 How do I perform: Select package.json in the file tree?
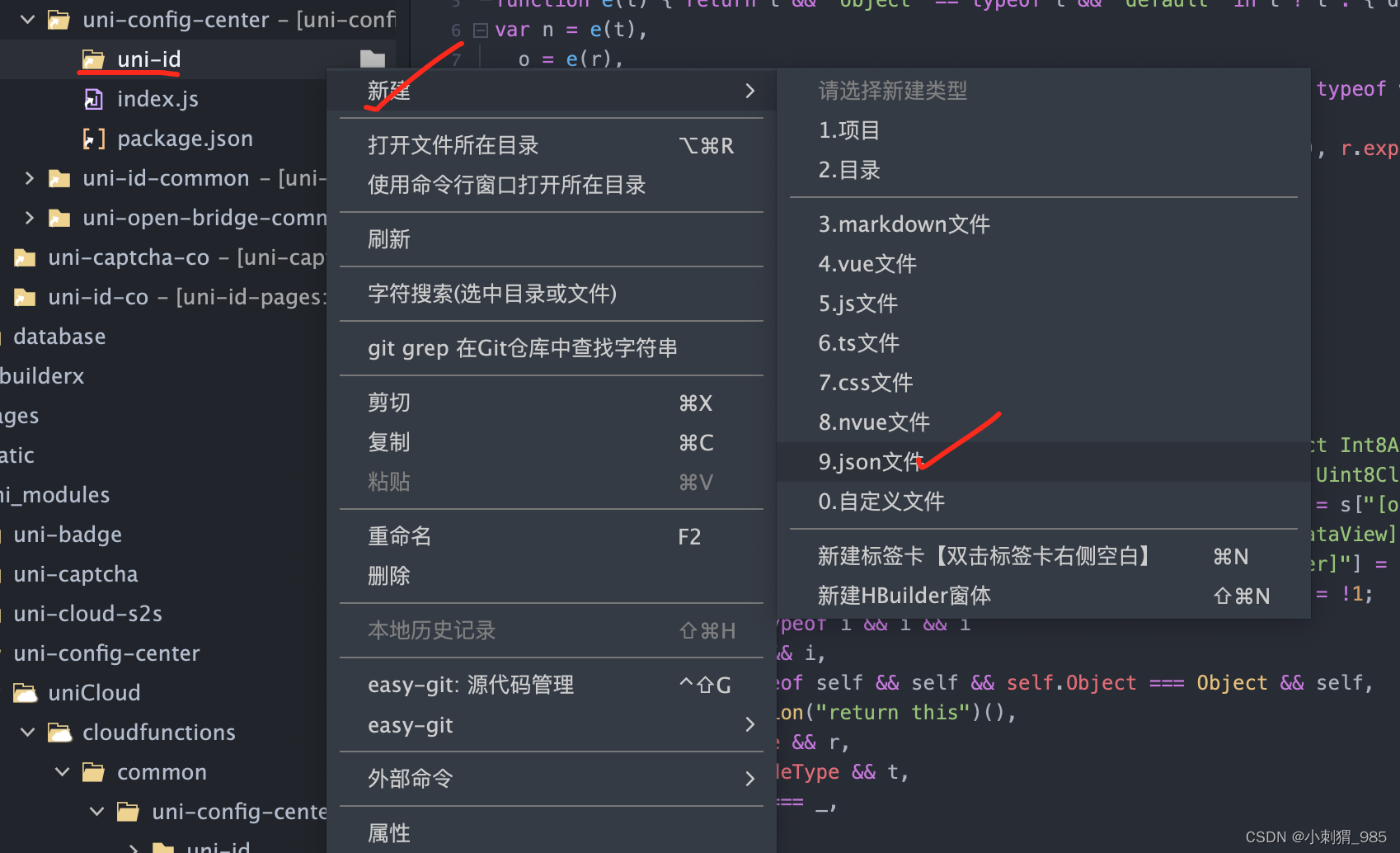pos(185,139)
